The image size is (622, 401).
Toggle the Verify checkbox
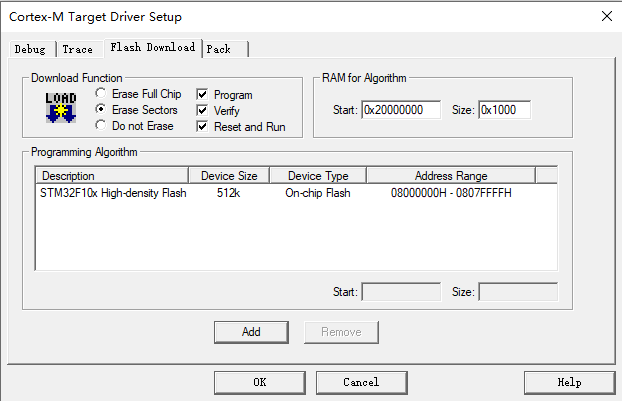[202, 110]
